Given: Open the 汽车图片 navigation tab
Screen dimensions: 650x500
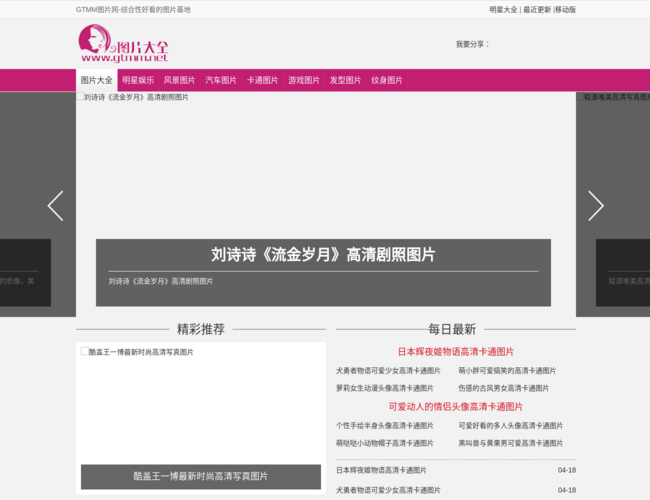Looking at the screenshot, I should tap(221, 80).
